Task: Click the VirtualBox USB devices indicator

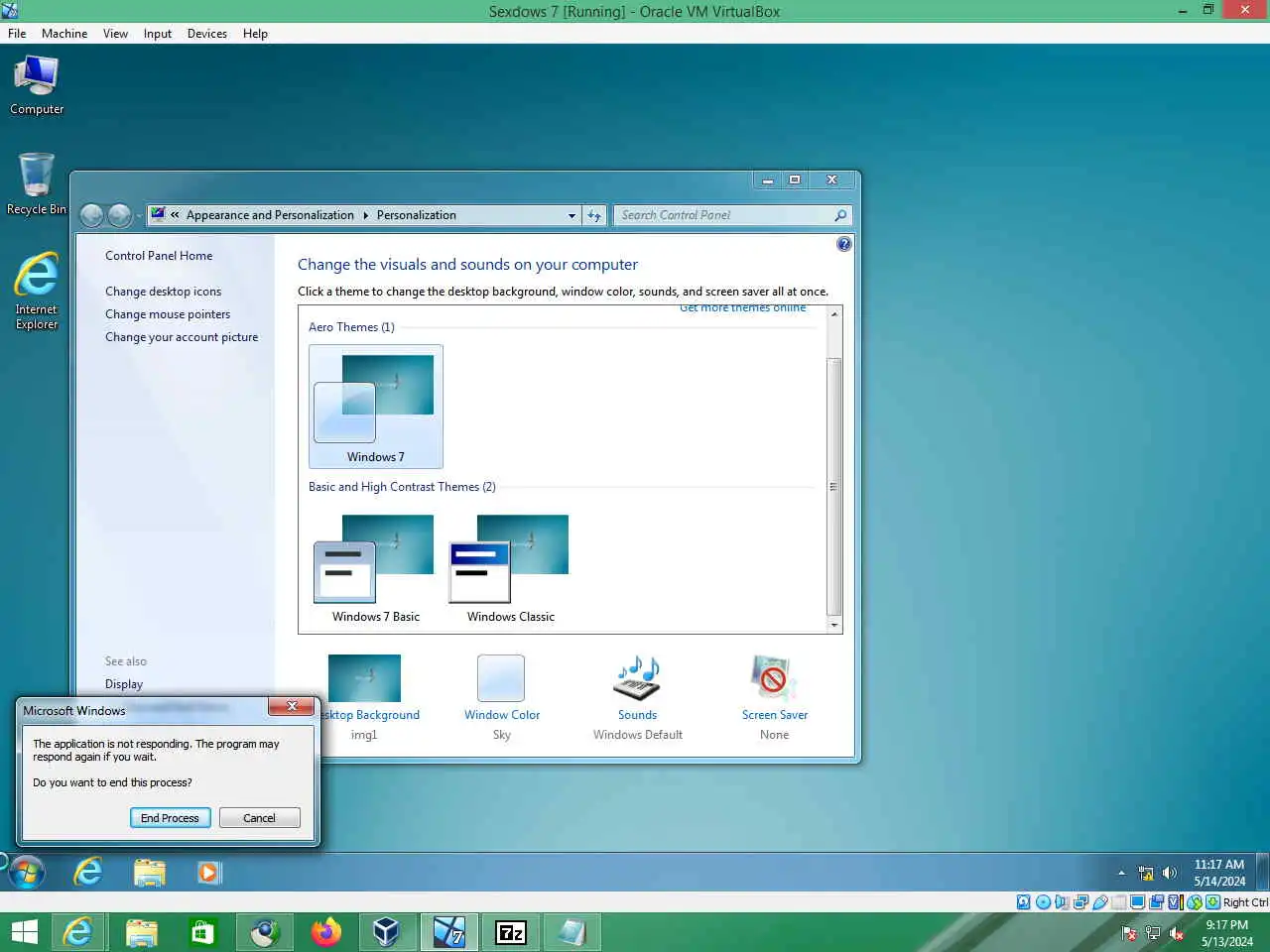Action: pyautogui.click(x=1099, y=902)
